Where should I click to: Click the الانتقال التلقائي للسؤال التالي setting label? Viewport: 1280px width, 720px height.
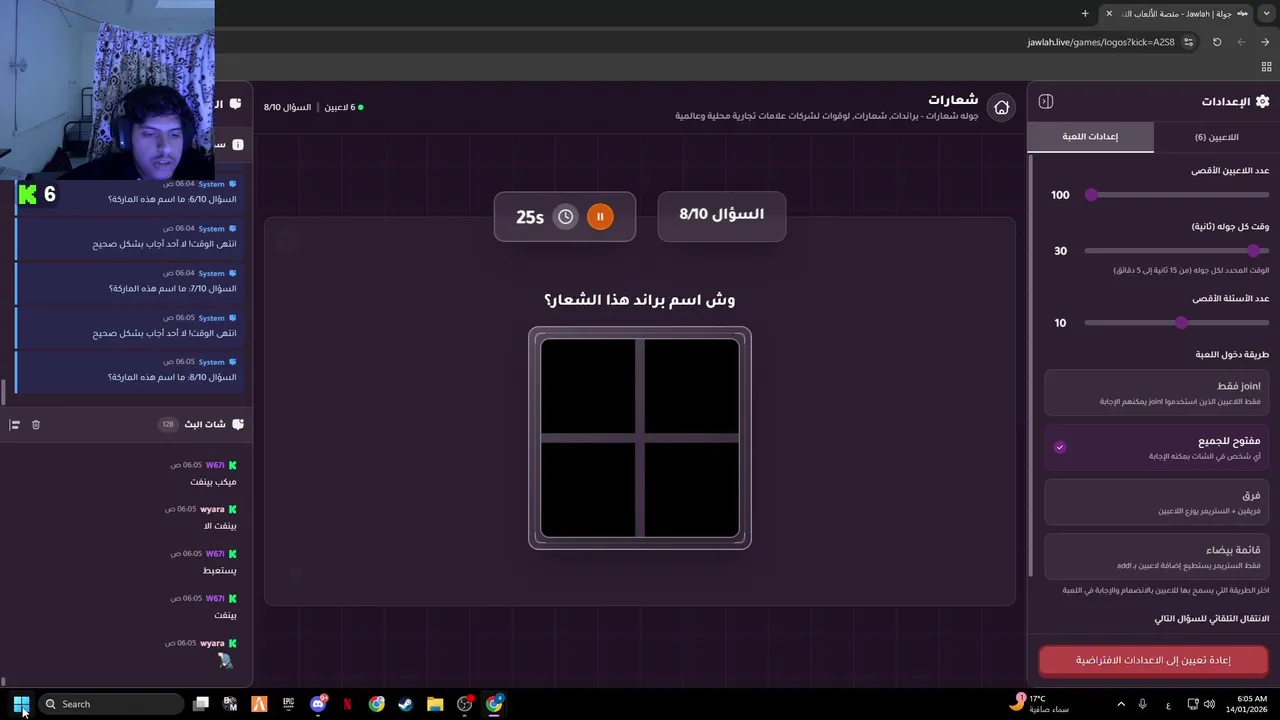click(x=1211, y=619)
